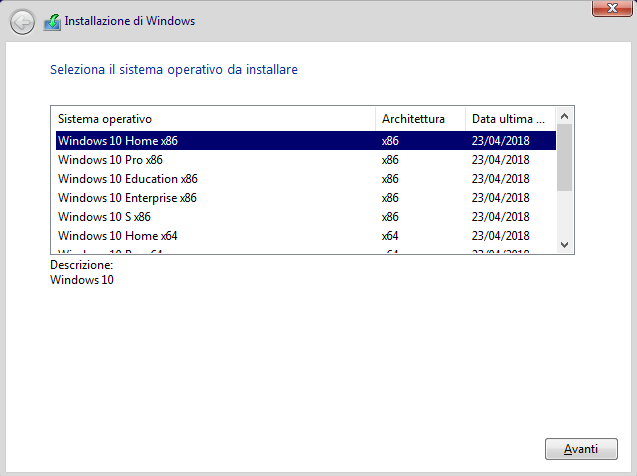Select Windows 10 Home x64 row

[306, 236]
